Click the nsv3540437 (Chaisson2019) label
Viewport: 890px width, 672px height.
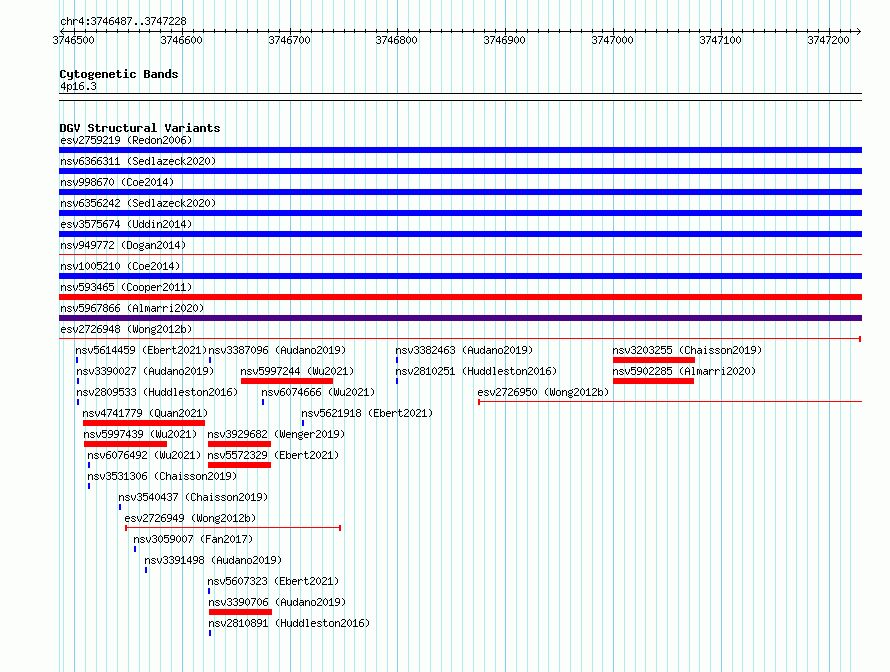(x=193, y=497)
